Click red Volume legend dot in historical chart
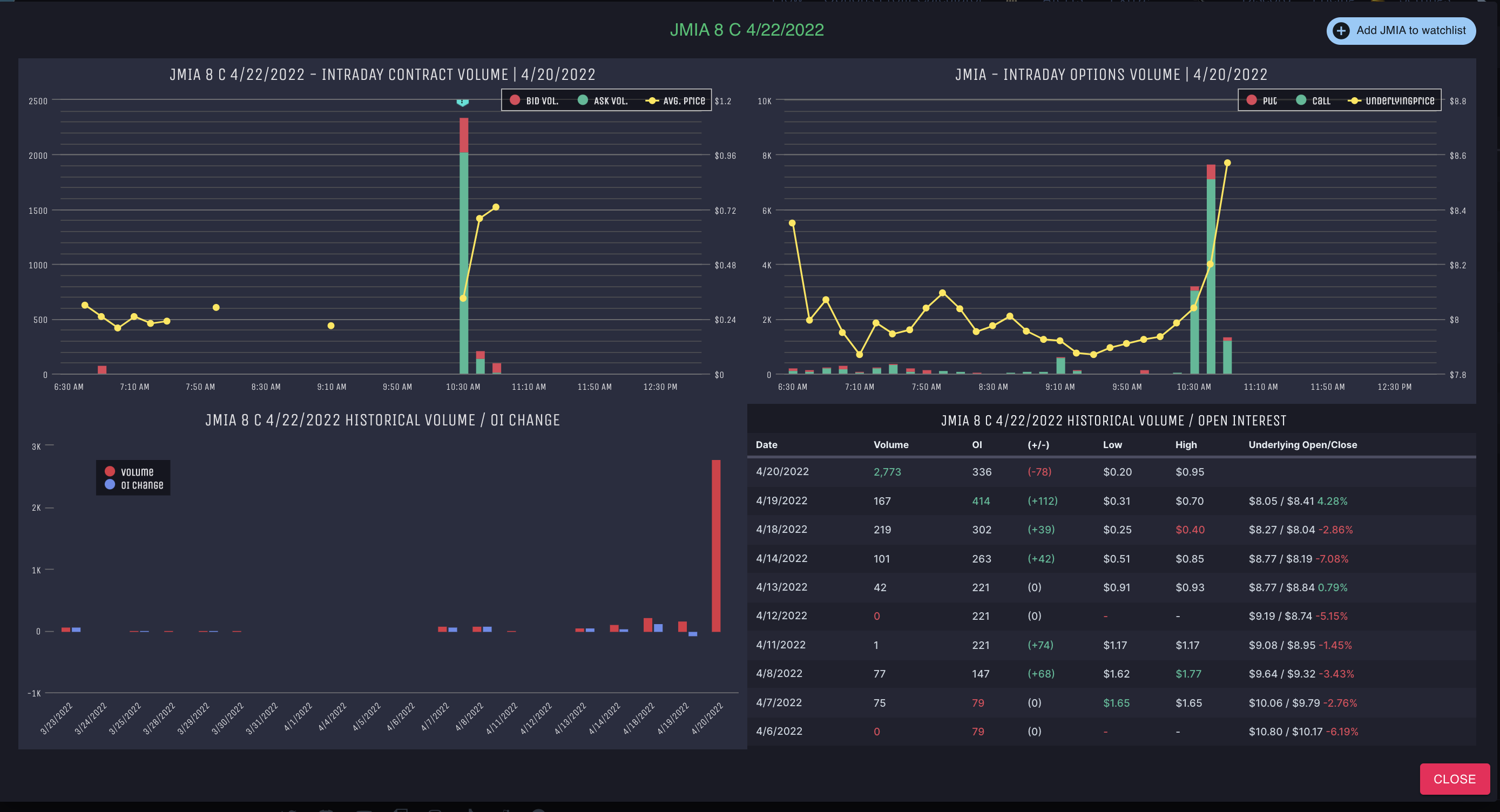The height and width of the screenshot is (812, 1500). pyautogui.click(x=110, y=471)
